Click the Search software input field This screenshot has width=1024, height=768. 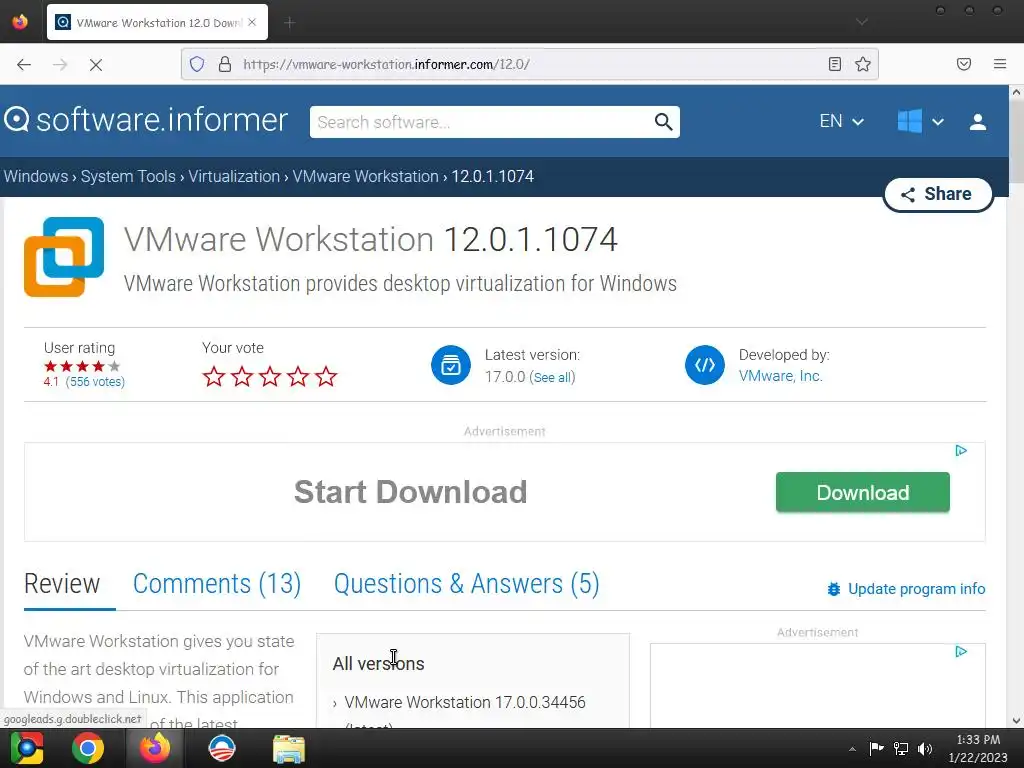click(x=482, y=122)
